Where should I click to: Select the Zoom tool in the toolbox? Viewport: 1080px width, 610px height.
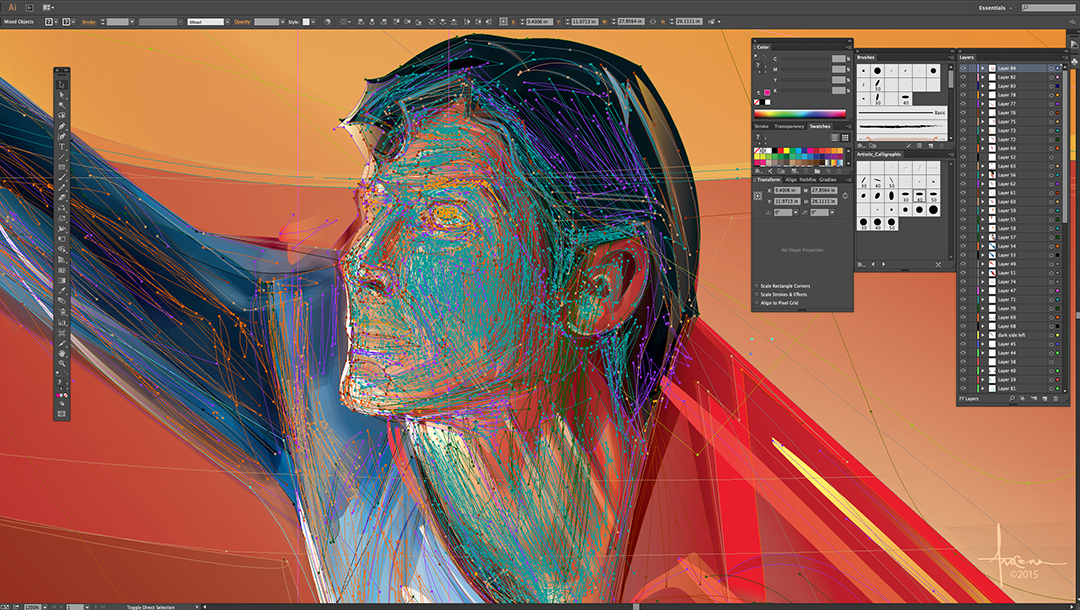pyautogui.click(x=61, y=363)
